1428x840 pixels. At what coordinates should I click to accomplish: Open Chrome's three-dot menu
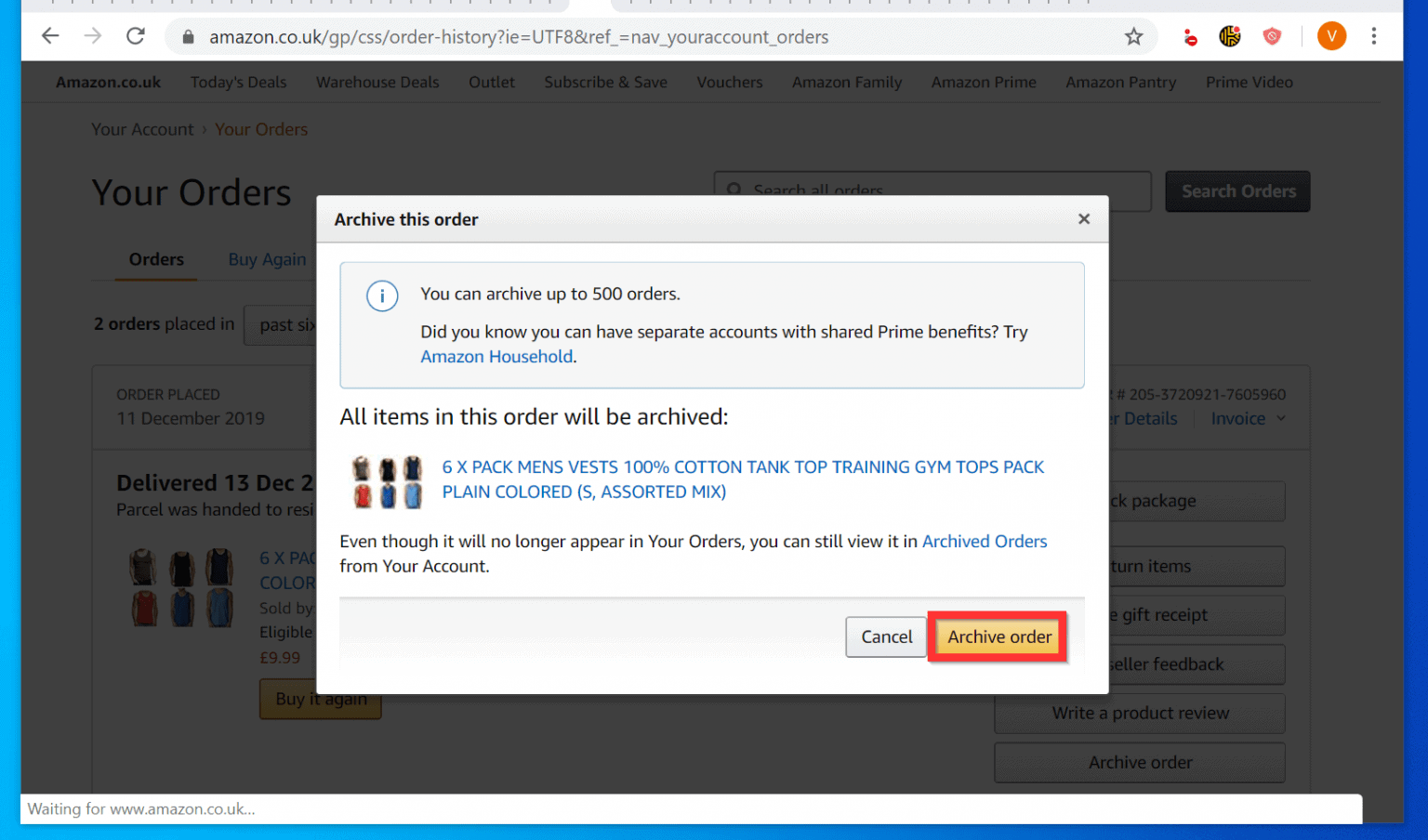[1374, 36]
